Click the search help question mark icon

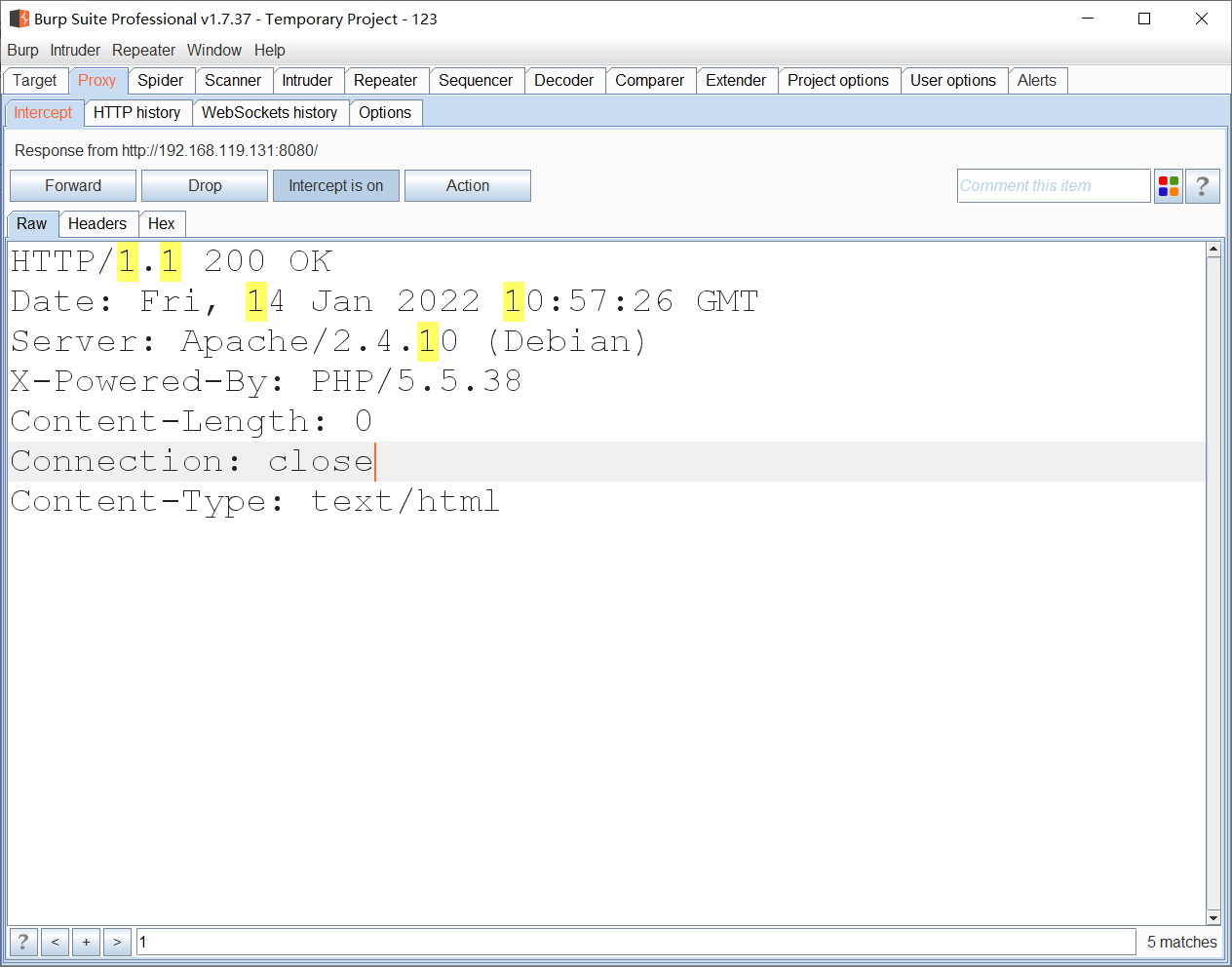(23, 942)
